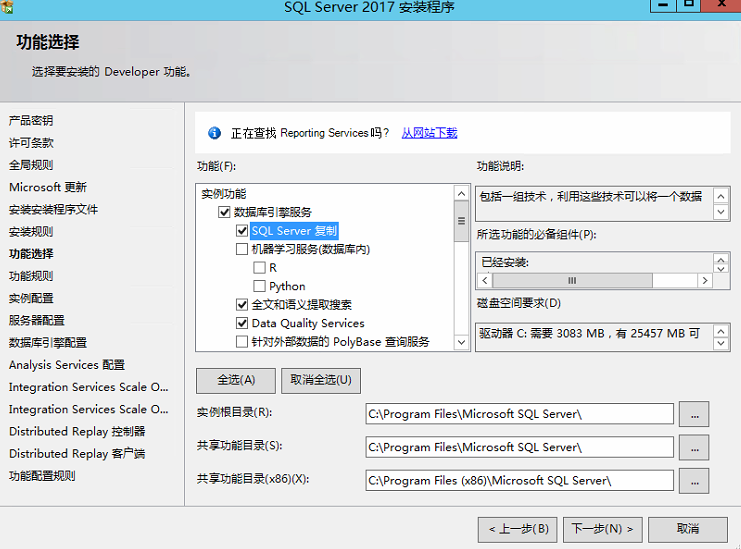Toggle the 数据库引擎服务 checkbox
The image size is (741, 549).
point(224,212)
